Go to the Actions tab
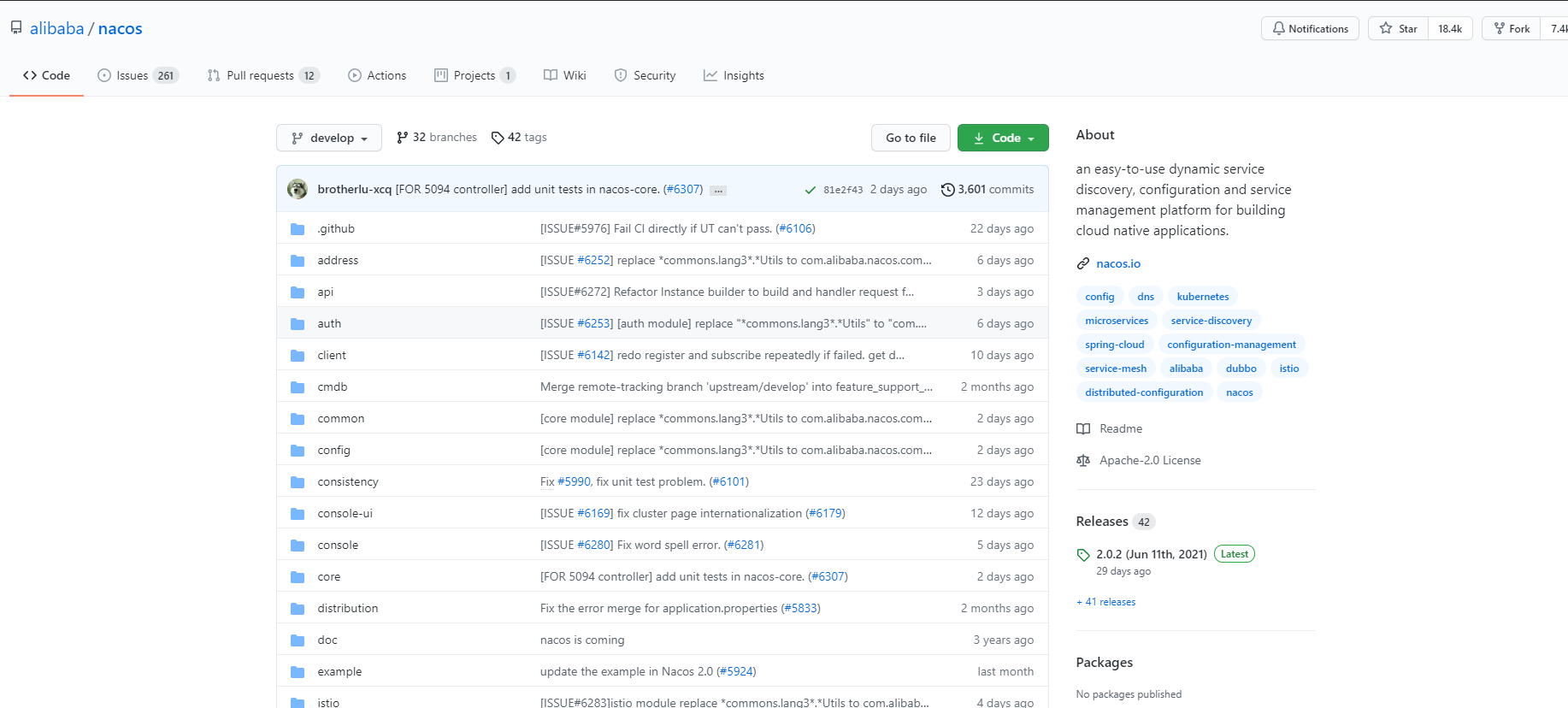Screen dimensions: 1568x708 click(x=377, y=75)
